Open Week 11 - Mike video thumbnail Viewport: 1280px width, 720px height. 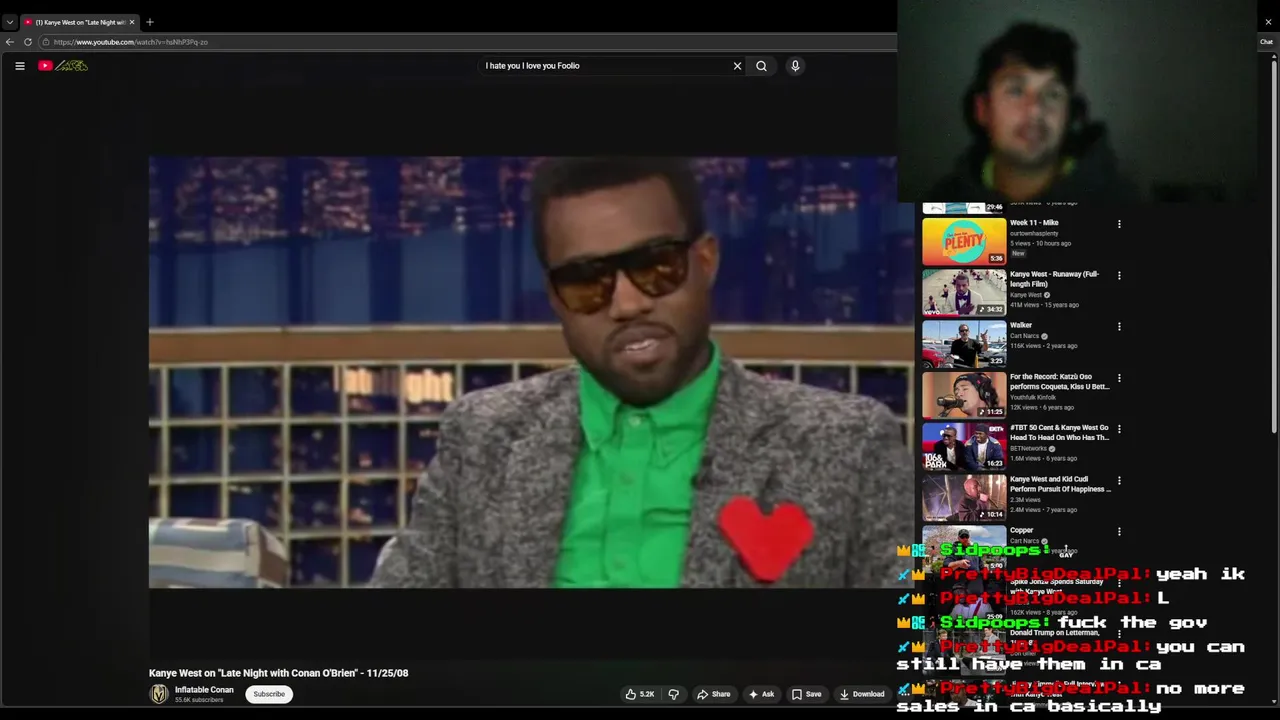click(964, 242)
